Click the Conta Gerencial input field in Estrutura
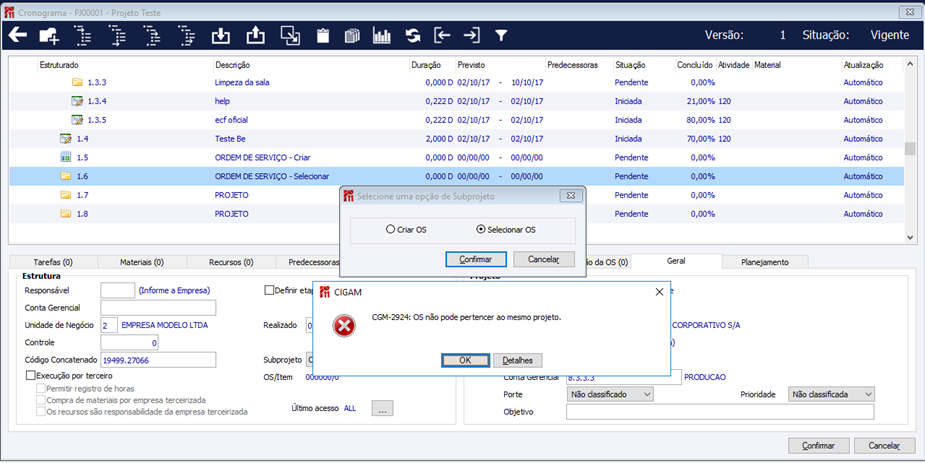 point(158,308)
